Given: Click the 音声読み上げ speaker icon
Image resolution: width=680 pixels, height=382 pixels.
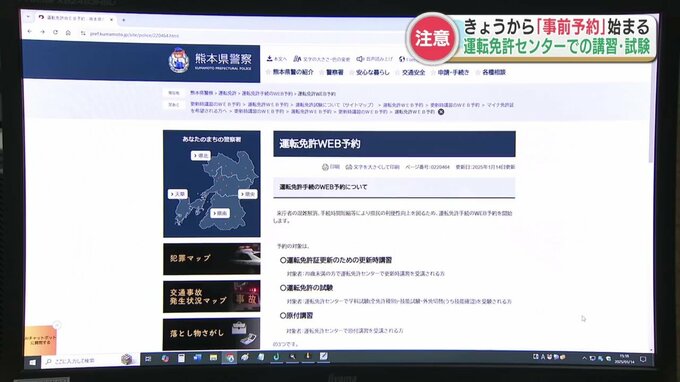Looking at the screenshot, I should pyautogui.click(x=360, y=59).
